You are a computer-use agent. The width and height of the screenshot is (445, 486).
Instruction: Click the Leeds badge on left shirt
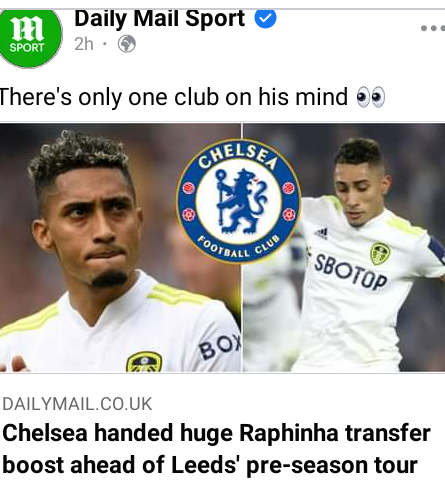pyautogui.click(x=144, y=362)
